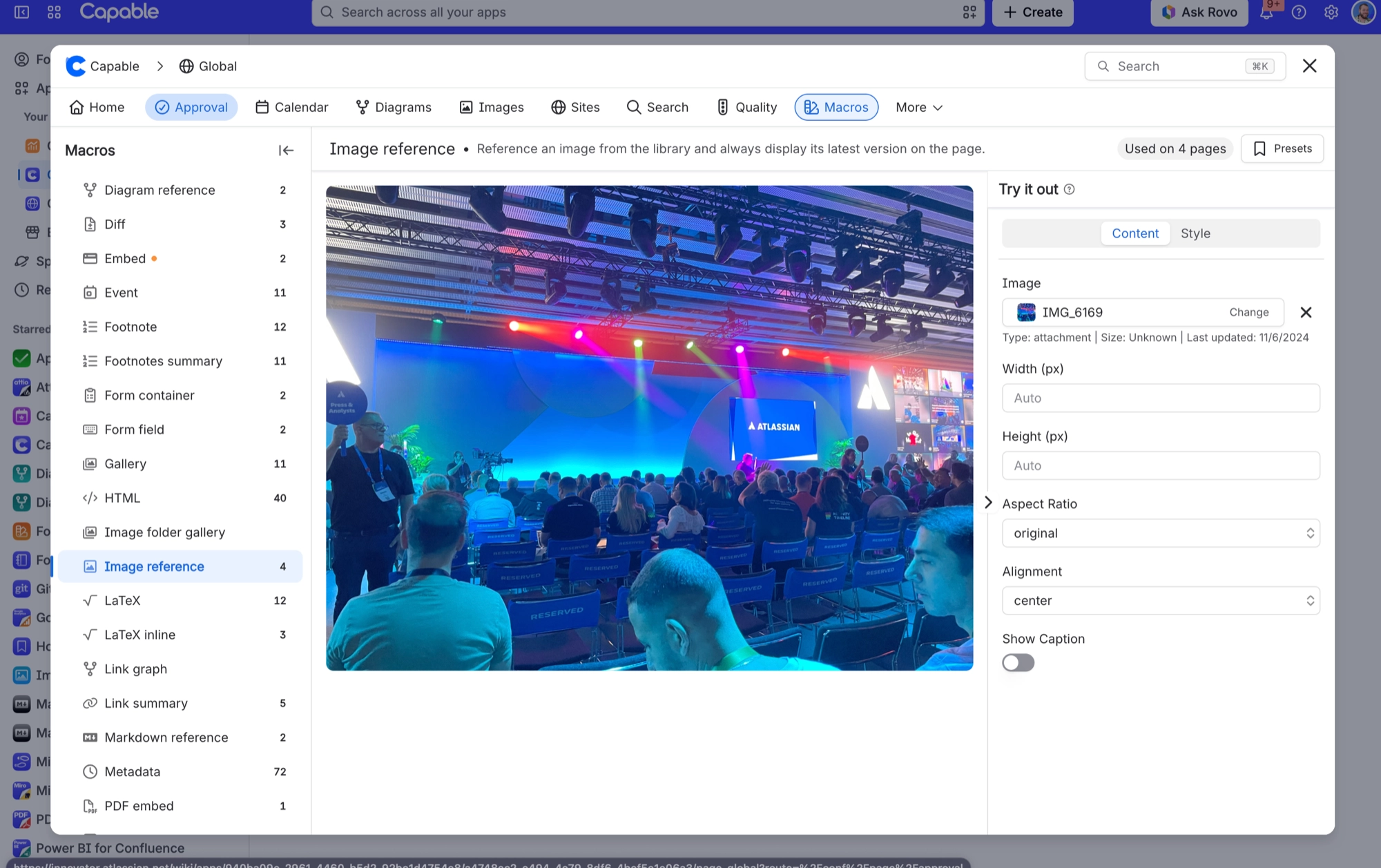Click the dialog Search field
The height and width of the screenshot is (868, 1381).
(1185, 66)
